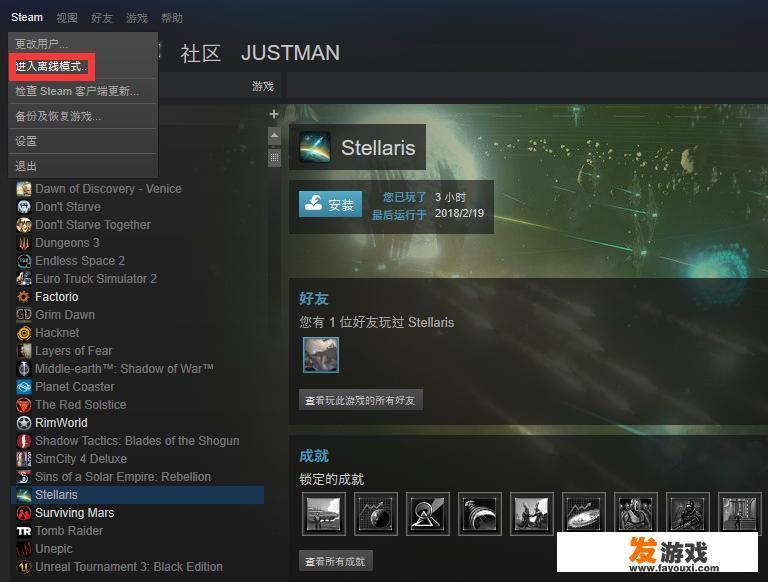Click 查看玩此游戏的所有好友 button

(x=360, y=400)
